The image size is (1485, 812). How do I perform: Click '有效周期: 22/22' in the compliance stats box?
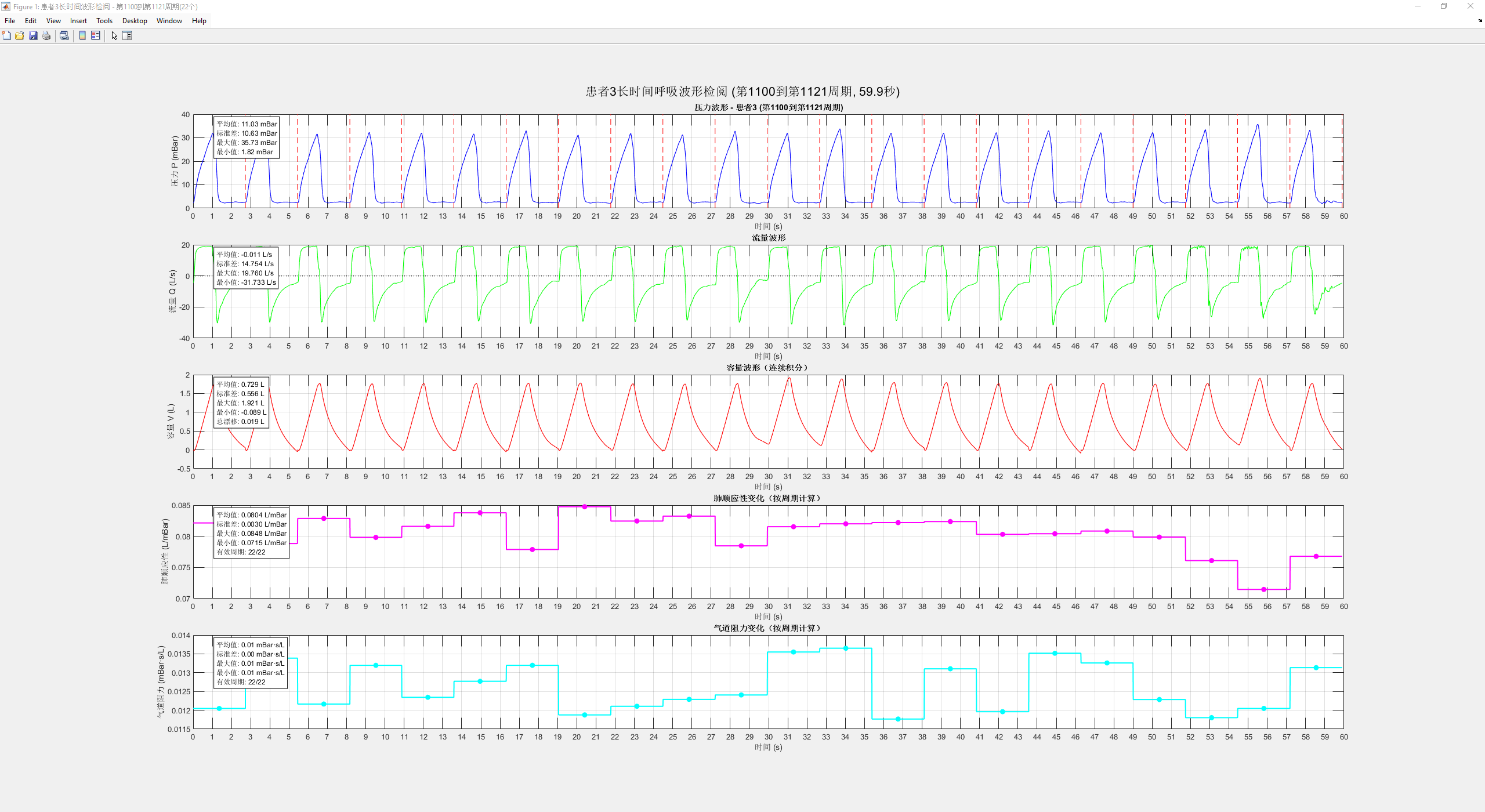241,552
